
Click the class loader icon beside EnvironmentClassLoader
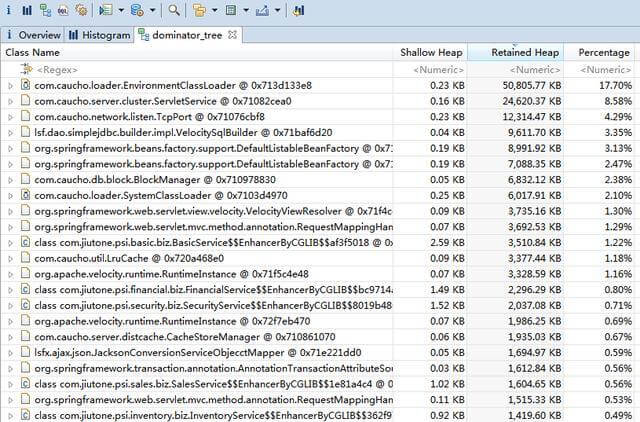(x=25, y=85)
